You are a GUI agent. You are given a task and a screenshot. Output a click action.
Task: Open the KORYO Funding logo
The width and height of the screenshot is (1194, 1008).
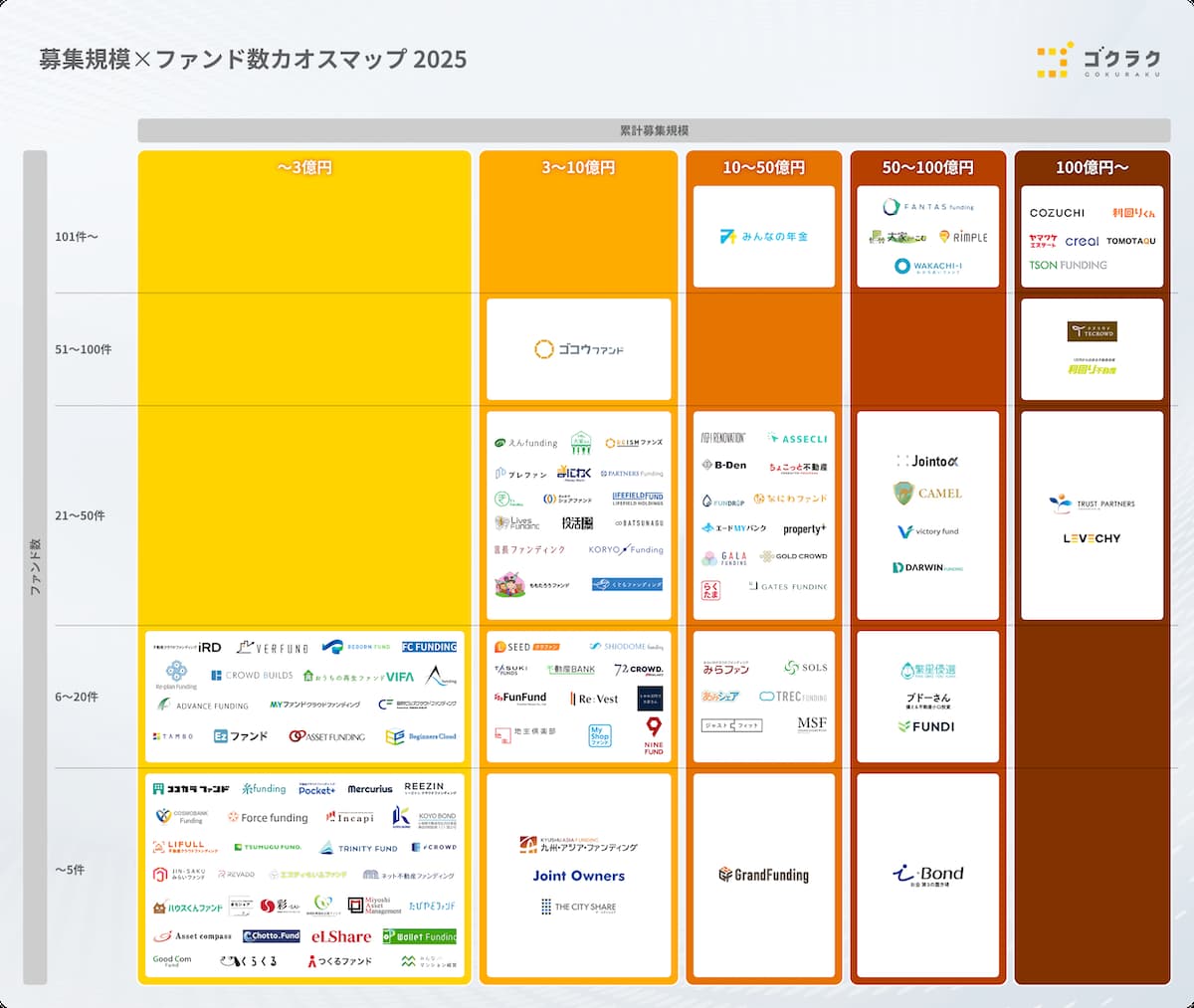[x=626, y=549]
